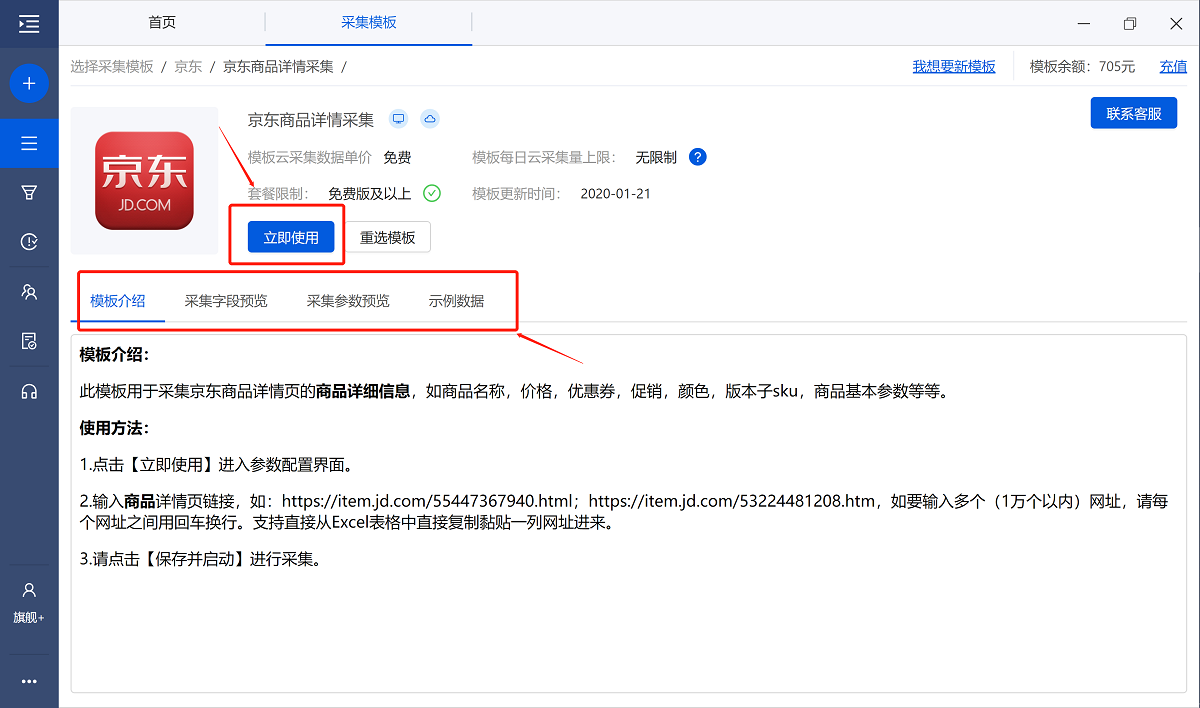Viewport: 1200px width, 708px height.
Task: Click the JD.COM template logo thumbnail
Action: [x=144, y=180]
